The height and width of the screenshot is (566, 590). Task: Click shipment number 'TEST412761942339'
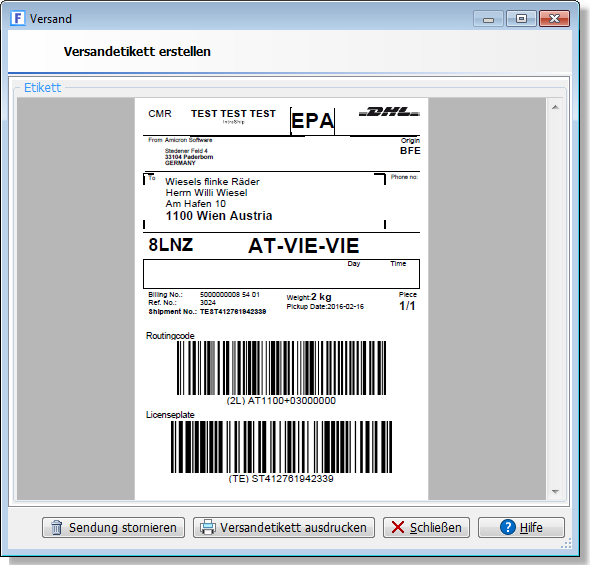pyautogui.click(x=233, y=312)
